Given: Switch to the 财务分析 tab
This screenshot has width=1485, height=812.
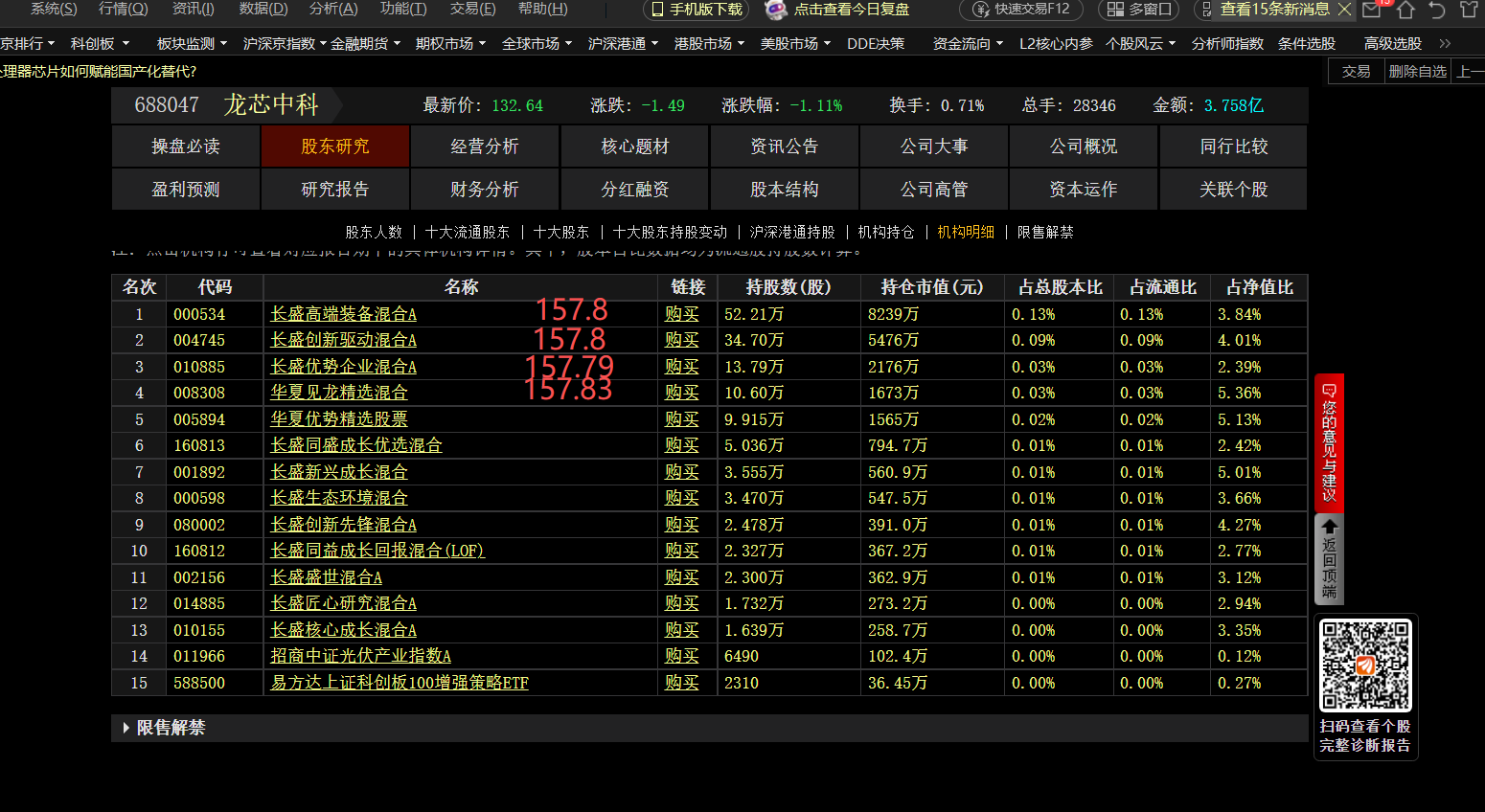Looking at the screenshot, I should (485, 190).
